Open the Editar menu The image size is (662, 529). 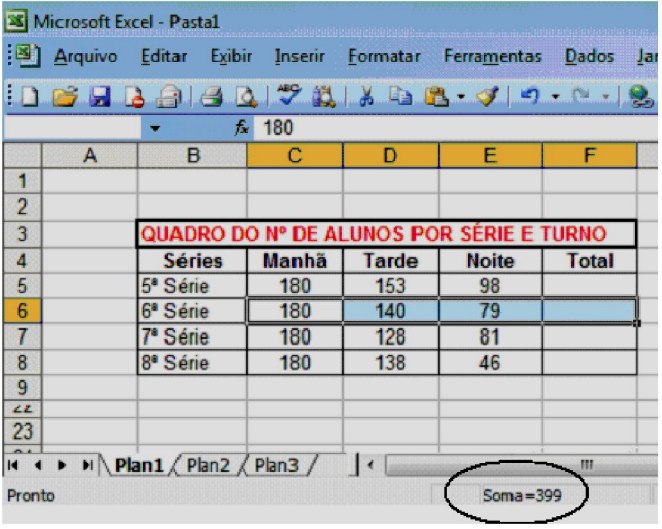click(164, 56)
